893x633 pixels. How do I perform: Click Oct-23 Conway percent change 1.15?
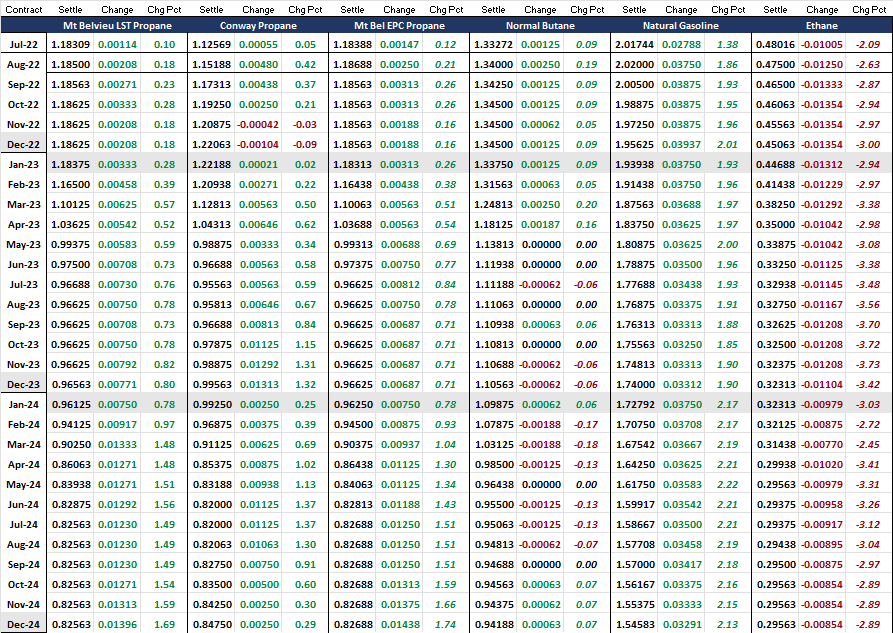(x=306, y=345)
